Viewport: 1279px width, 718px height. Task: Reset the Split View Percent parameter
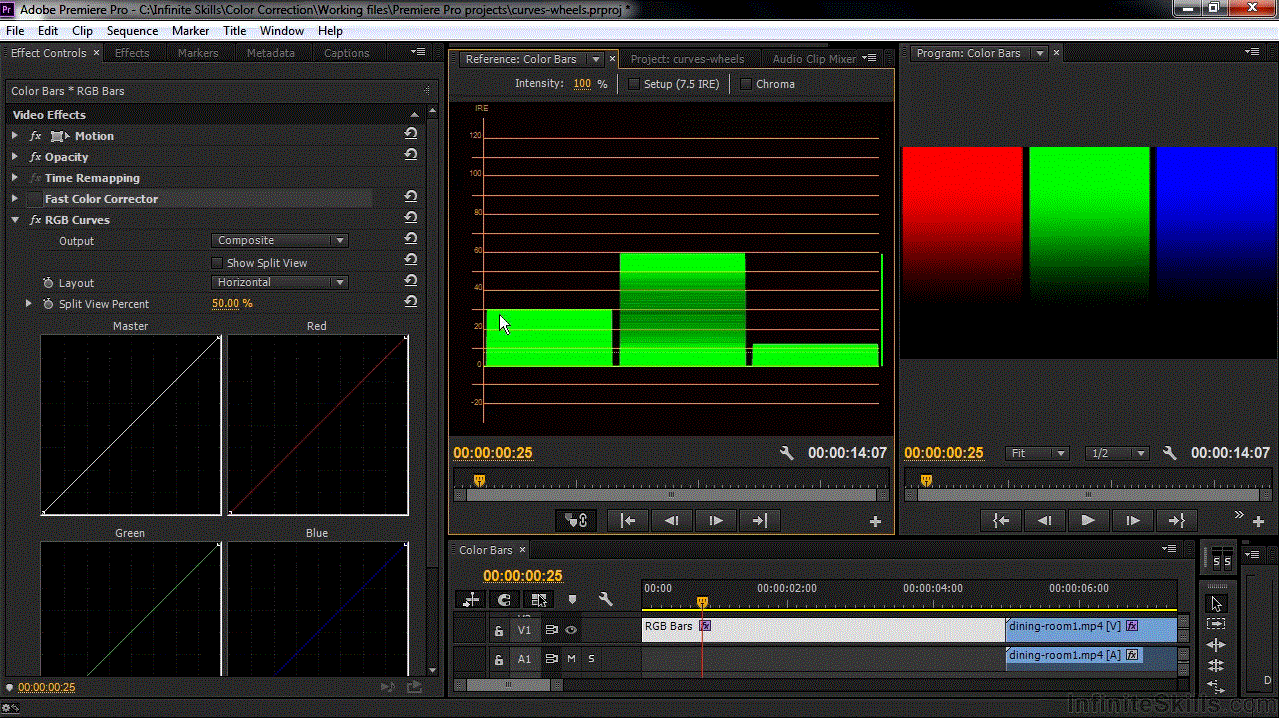pos(411,302)
